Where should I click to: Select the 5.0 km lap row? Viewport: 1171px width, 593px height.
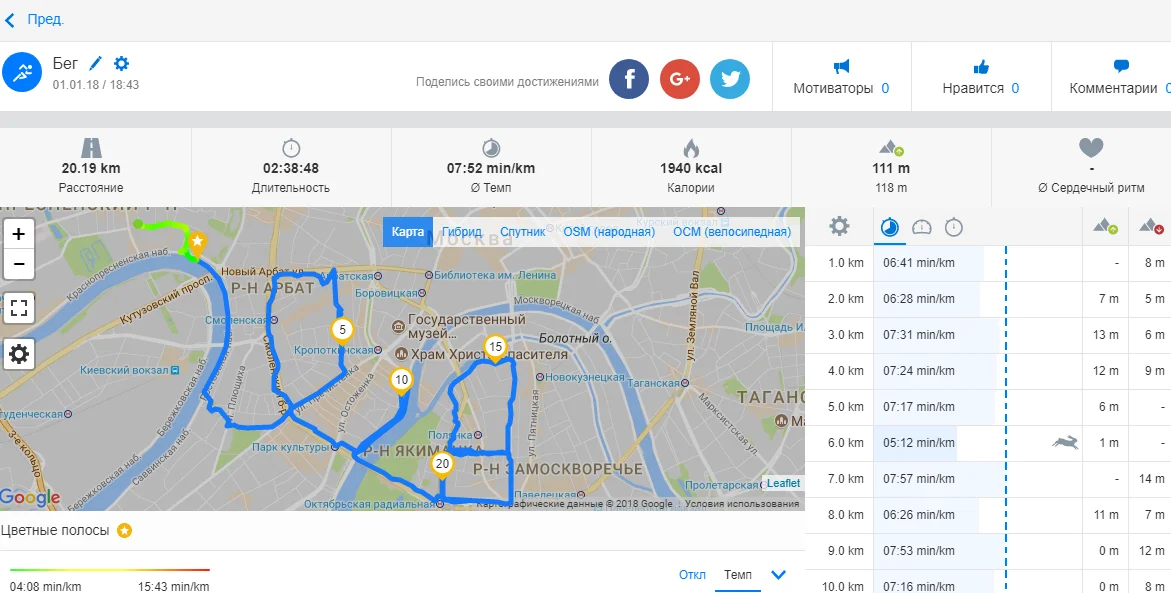point(988,407)
